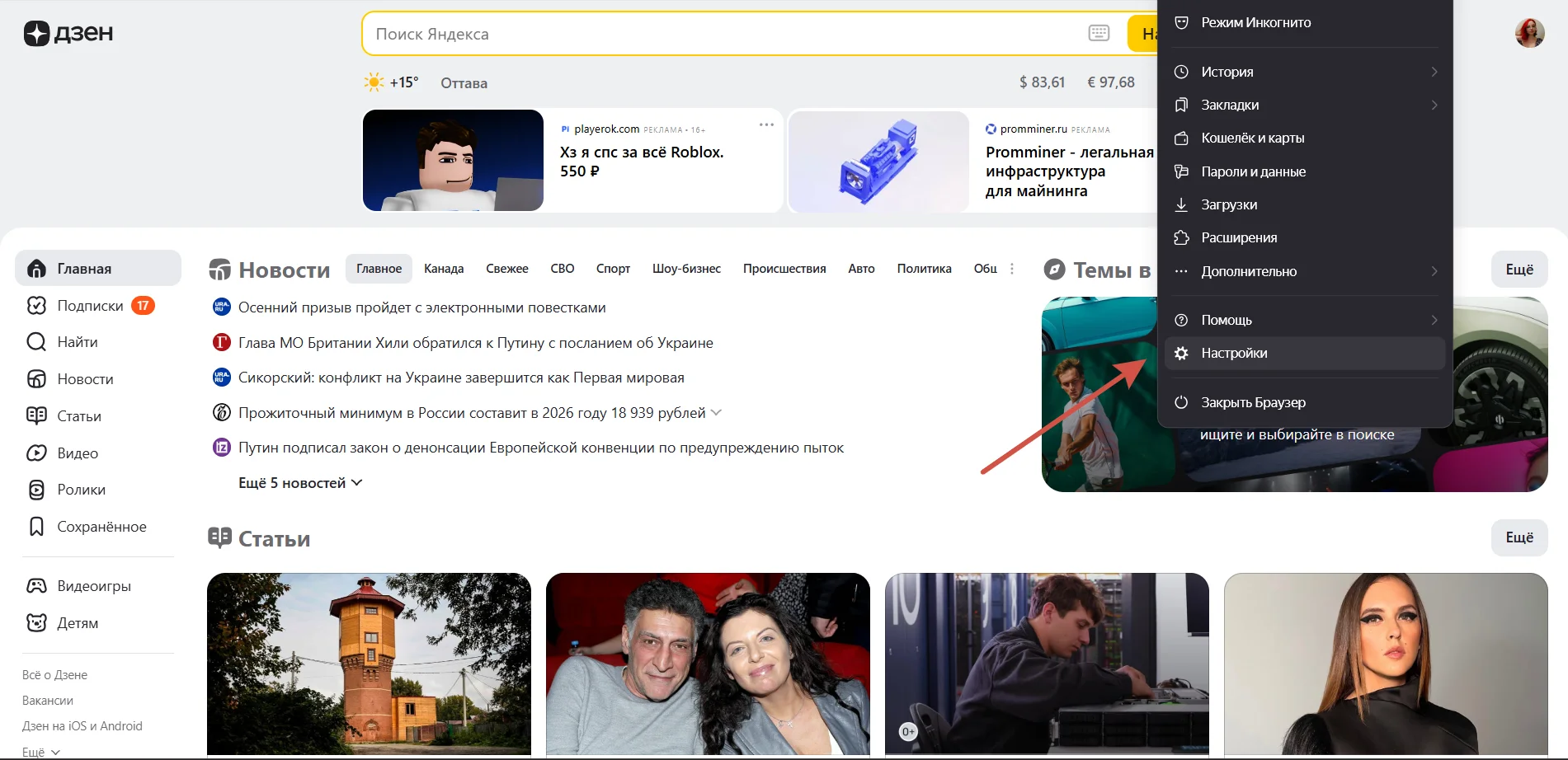Open the three-dot menu on playerok ad
1568x760 pixels.
click(766, 124)
